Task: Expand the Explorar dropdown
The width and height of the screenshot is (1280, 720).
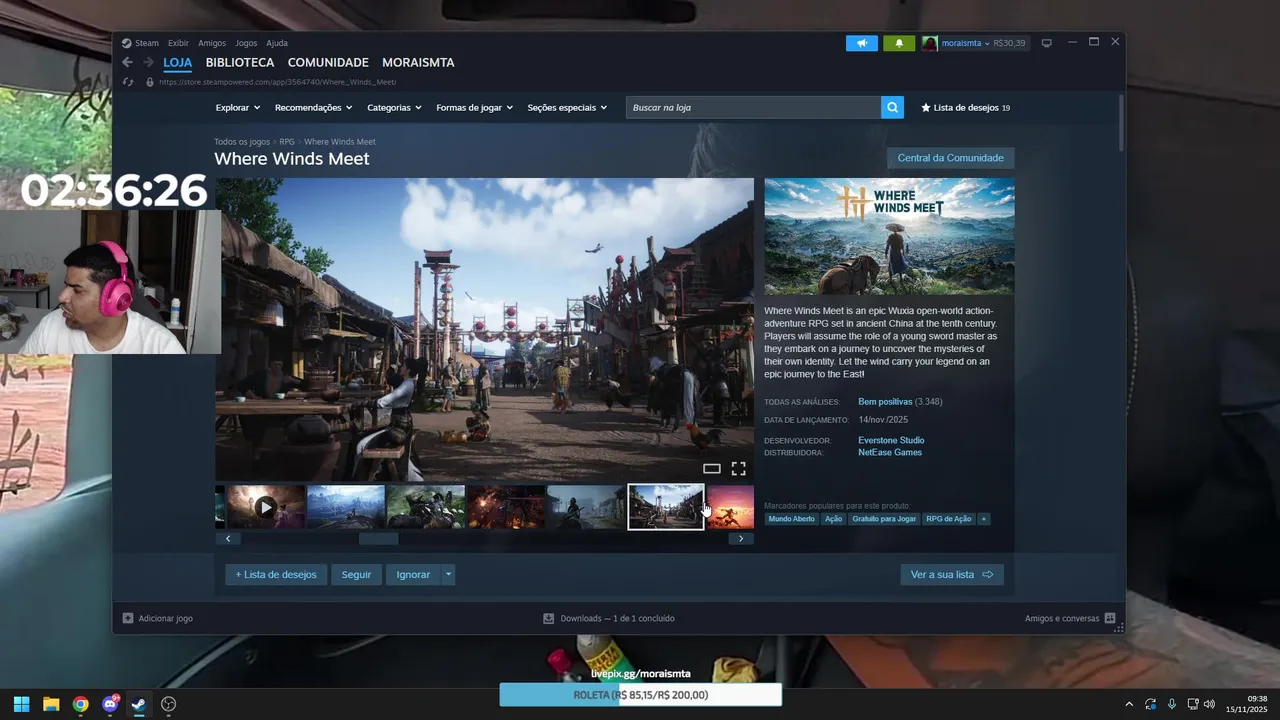Action: coord(238,107)
